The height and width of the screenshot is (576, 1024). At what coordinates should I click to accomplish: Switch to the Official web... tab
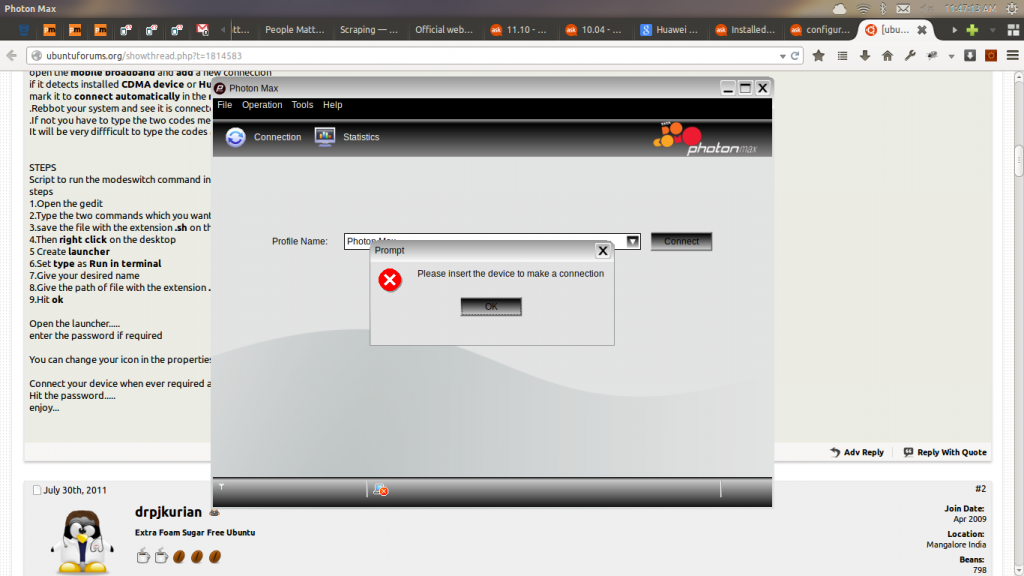tap(443, 29)
